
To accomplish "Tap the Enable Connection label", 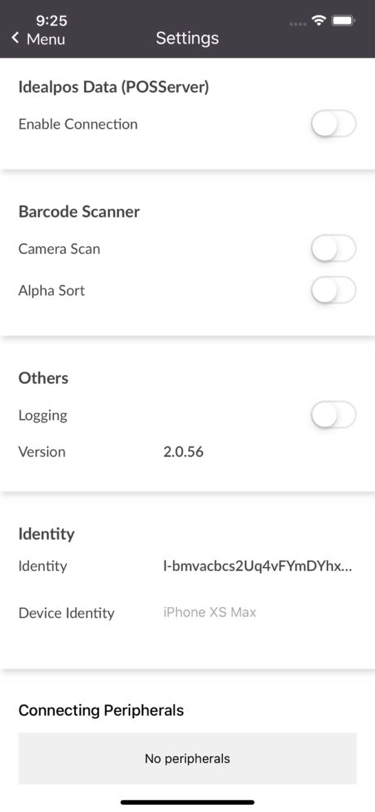I will point(78,124).
